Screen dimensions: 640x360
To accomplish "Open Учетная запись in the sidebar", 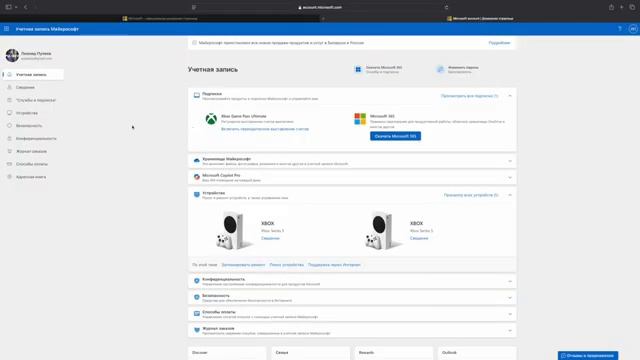I will pyautogui.click(x=33, y=74).
